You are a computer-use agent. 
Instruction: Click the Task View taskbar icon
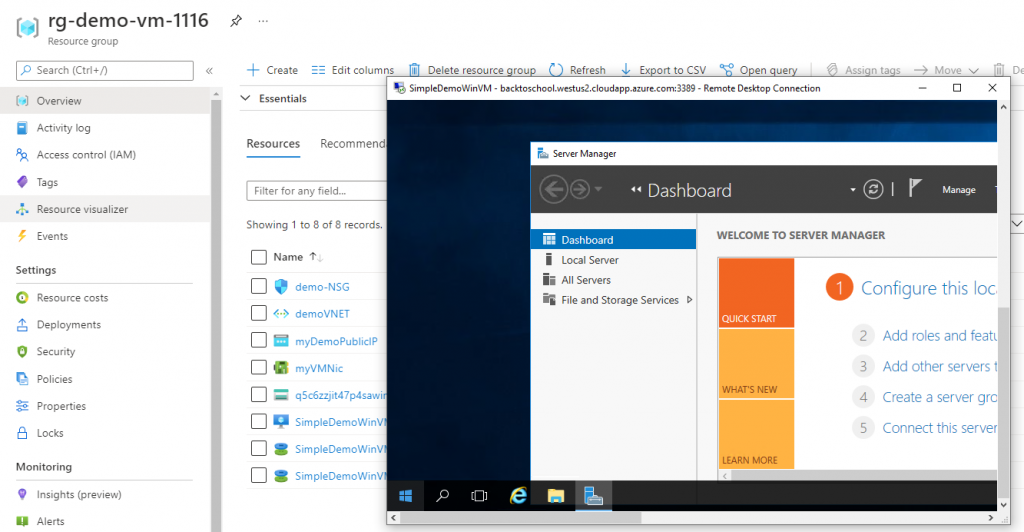point(479,495)
